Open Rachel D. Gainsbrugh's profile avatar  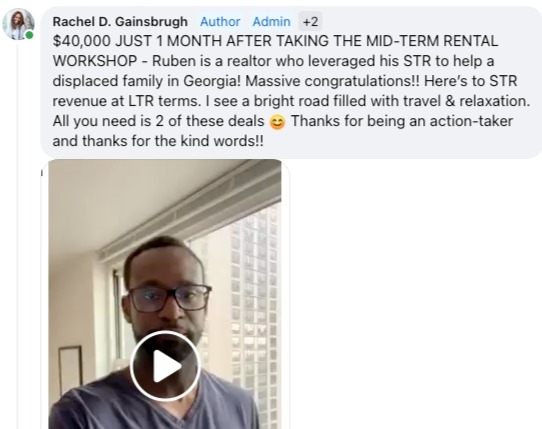[18, 24]
